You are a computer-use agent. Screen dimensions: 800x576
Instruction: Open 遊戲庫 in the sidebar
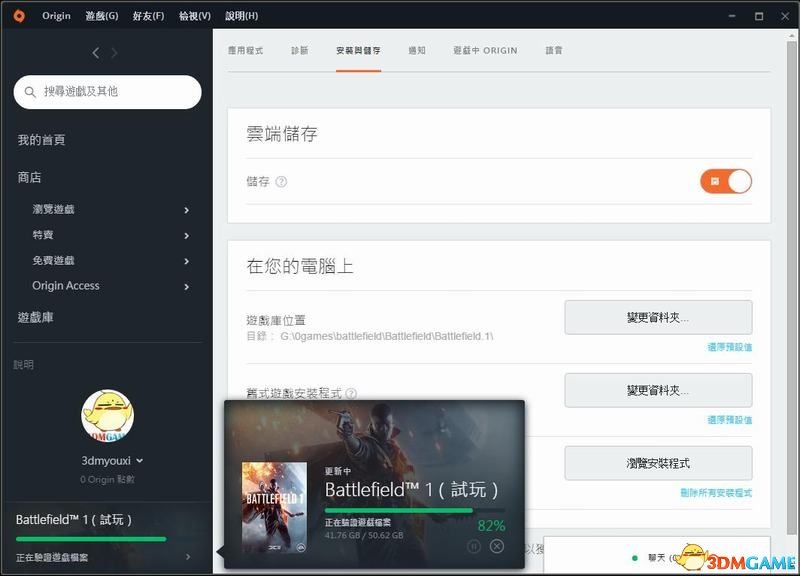pyautogui.click(x=35, y=317)
